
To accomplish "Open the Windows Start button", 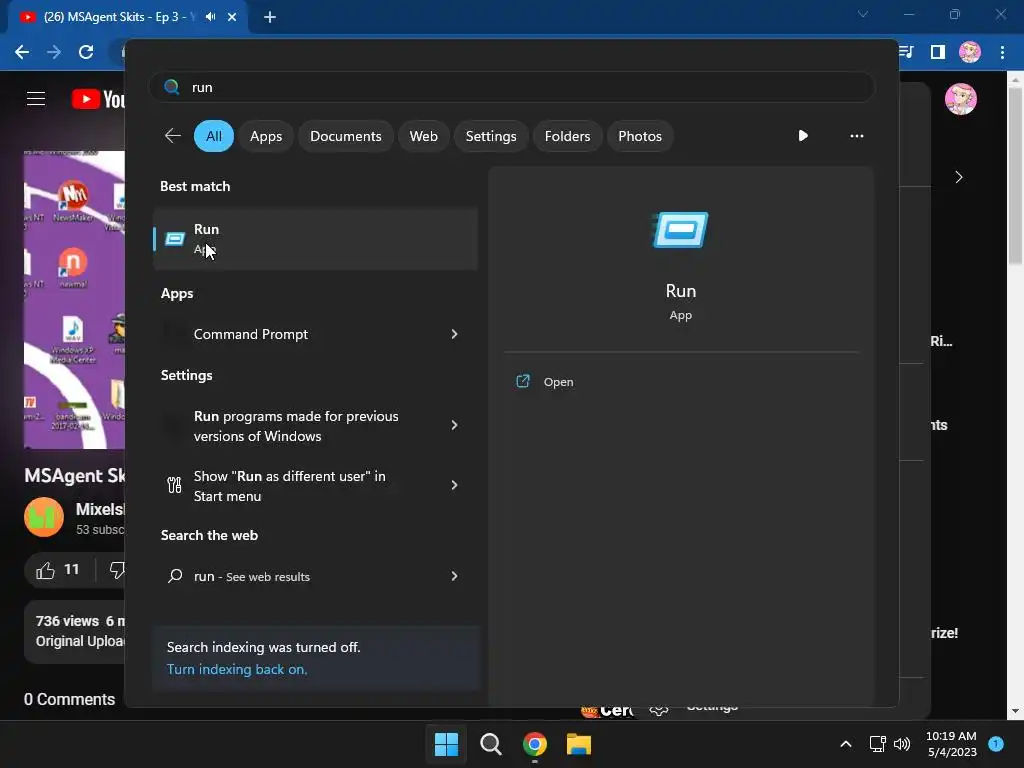I will coord(447,744).
